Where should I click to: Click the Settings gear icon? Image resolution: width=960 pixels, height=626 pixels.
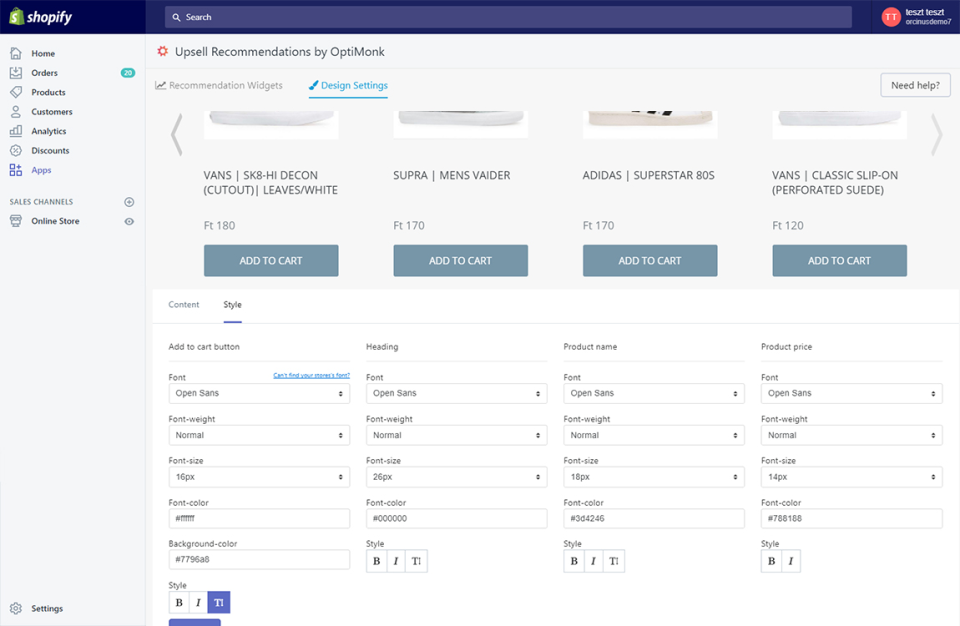[x=16, y=608]
